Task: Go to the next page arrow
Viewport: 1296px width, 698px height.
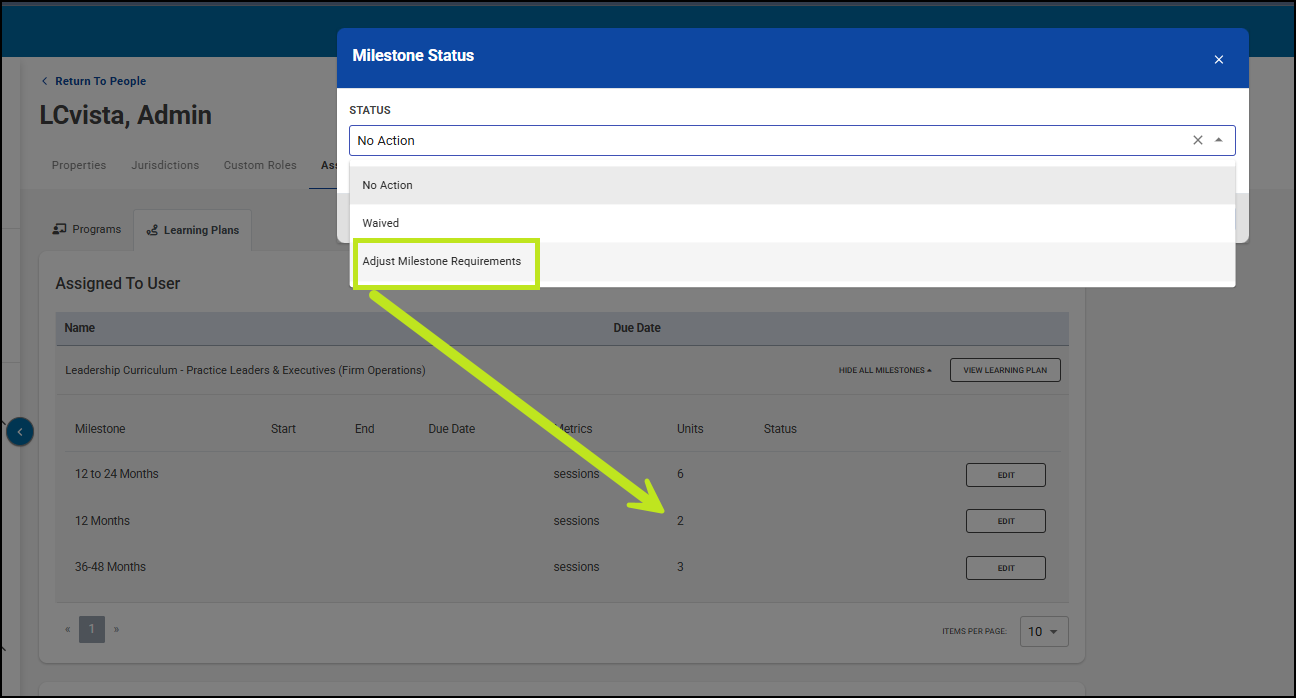Action: (116, 630)
